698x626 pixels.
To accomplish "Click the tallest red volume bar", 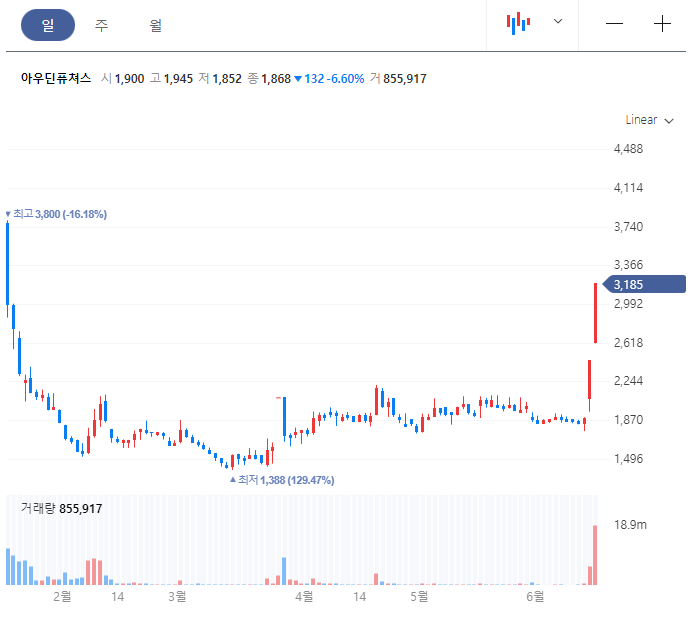I will click(595, 555).
